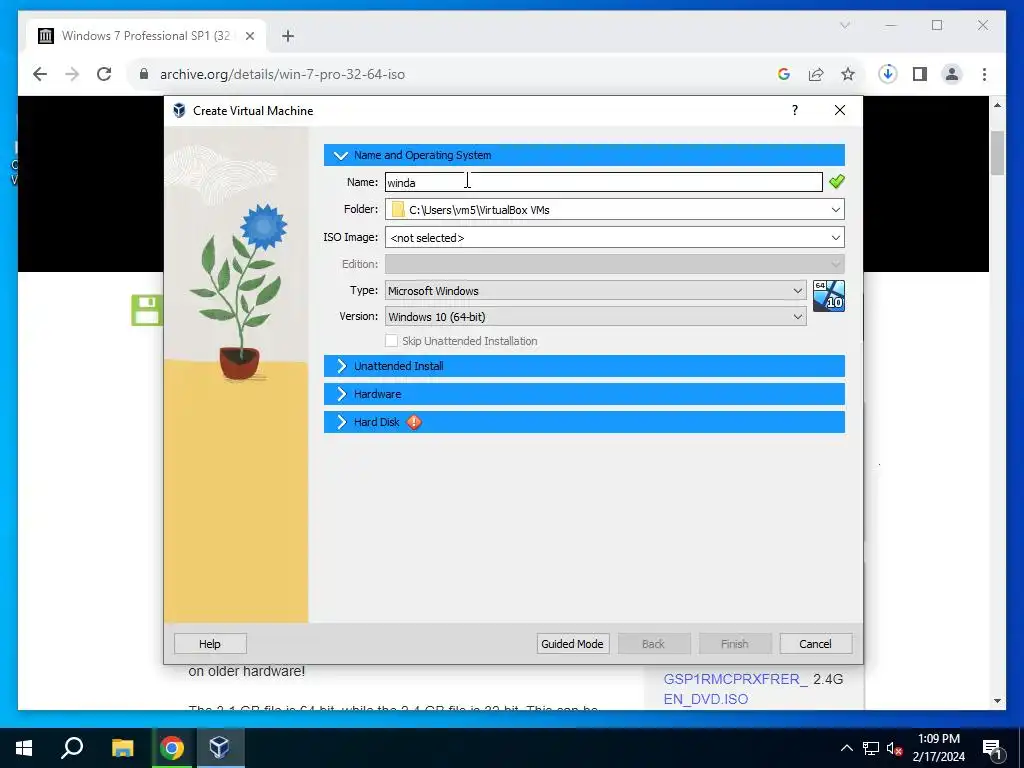1024x768 pixels.
Task: Bookmark this page with the star icon
Action: pos(848,74)
